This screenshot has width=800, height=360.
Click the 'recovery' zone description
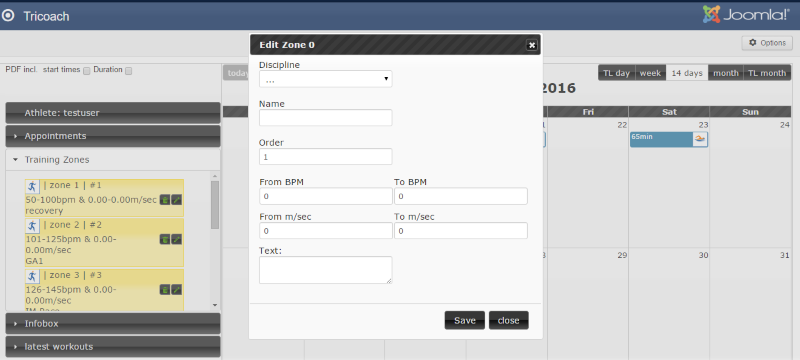[x=44, y=211]
